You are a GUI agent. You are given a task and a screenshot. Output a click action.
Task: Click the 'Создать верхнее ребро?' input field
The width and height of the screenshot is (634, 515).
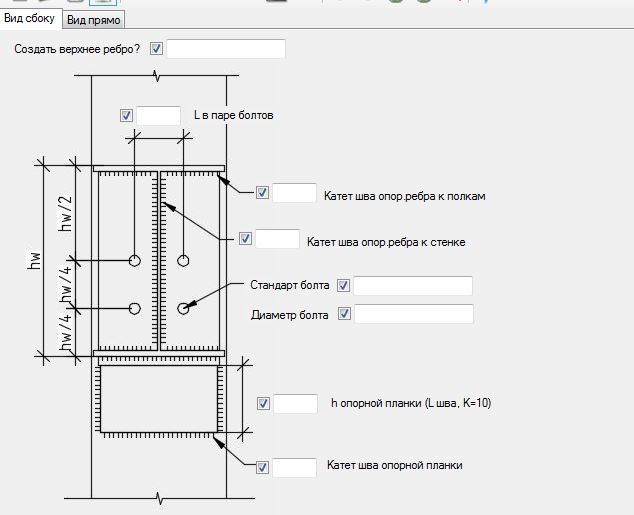(225, 49)
